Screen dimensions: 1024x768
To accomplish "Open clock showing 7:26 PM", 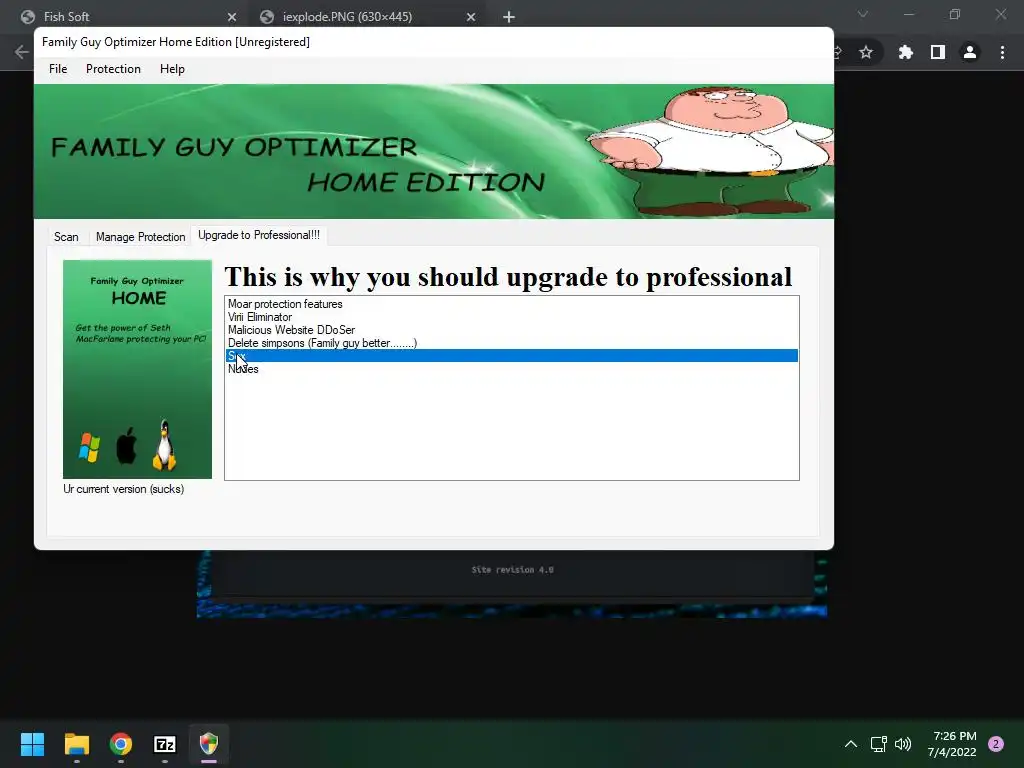I will point(952,744).
